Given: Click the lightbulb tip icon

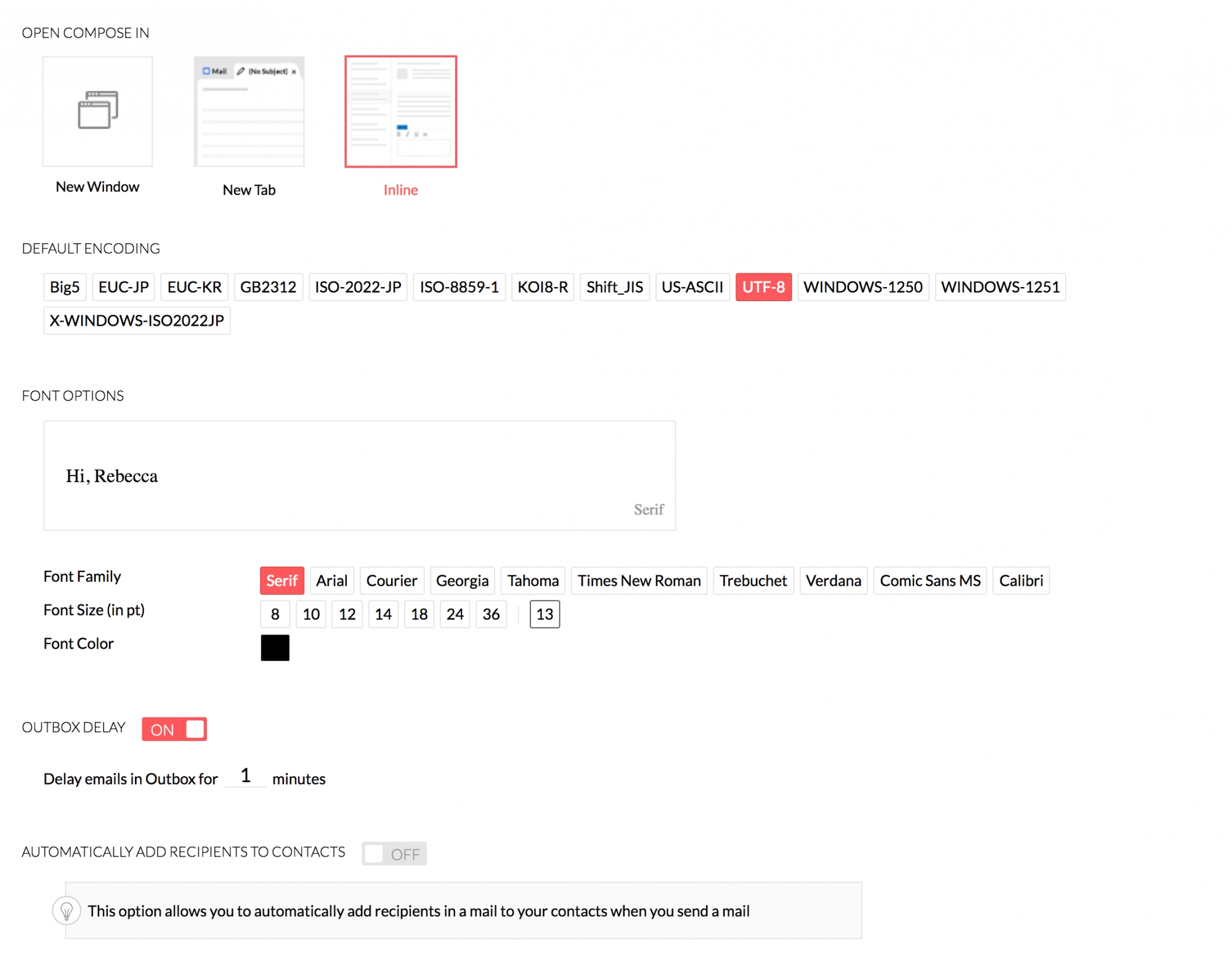Looking at the screenshot, I should [x=67, y=910].
